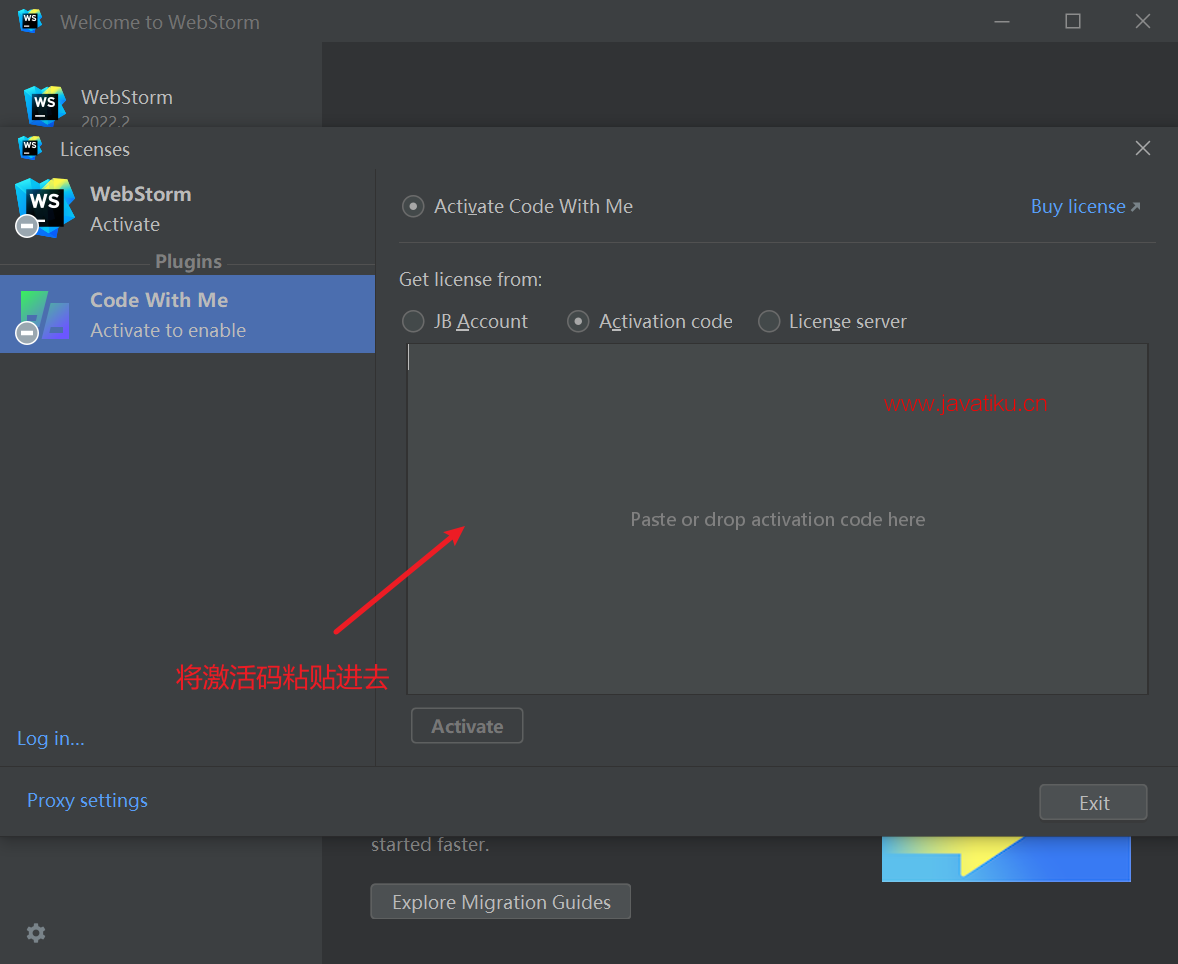Minimize the Welcome to WebStorm window
This screenshot has width=1178, height=964.
(x=1002, y=21)
